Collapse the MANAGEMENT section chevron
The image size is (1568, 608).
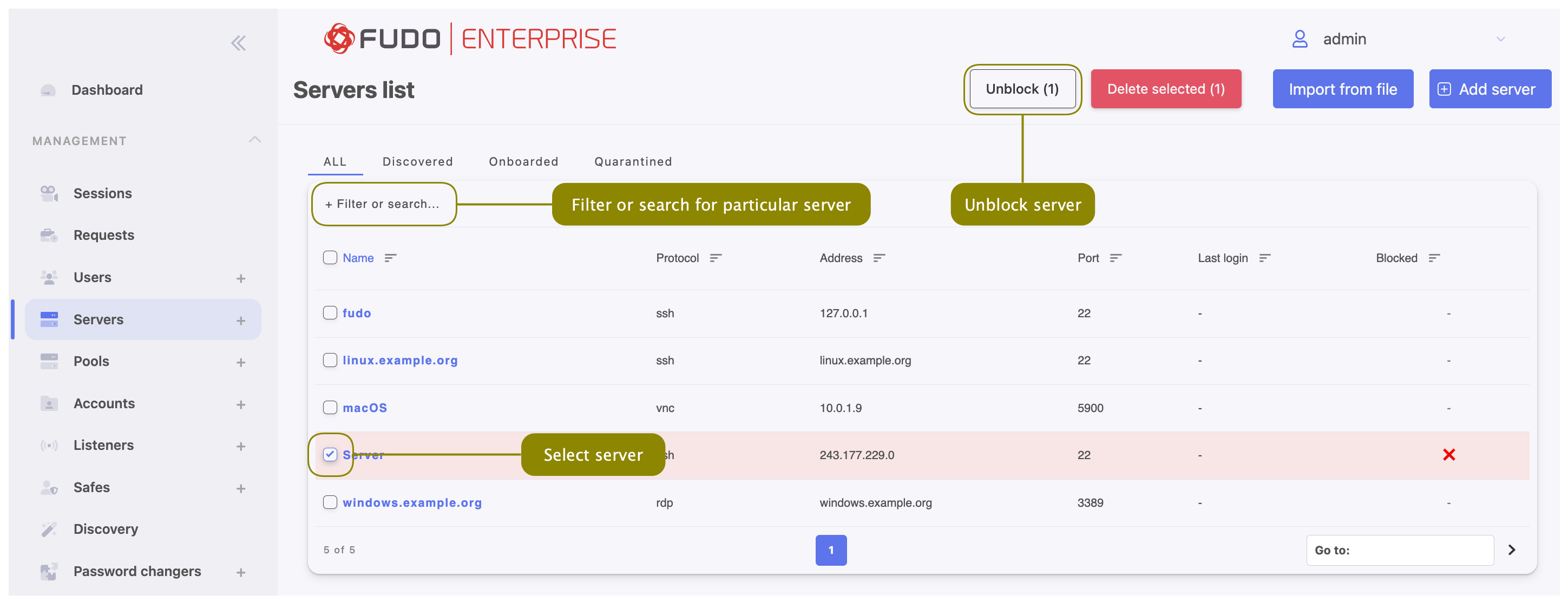tap(254, 140)
